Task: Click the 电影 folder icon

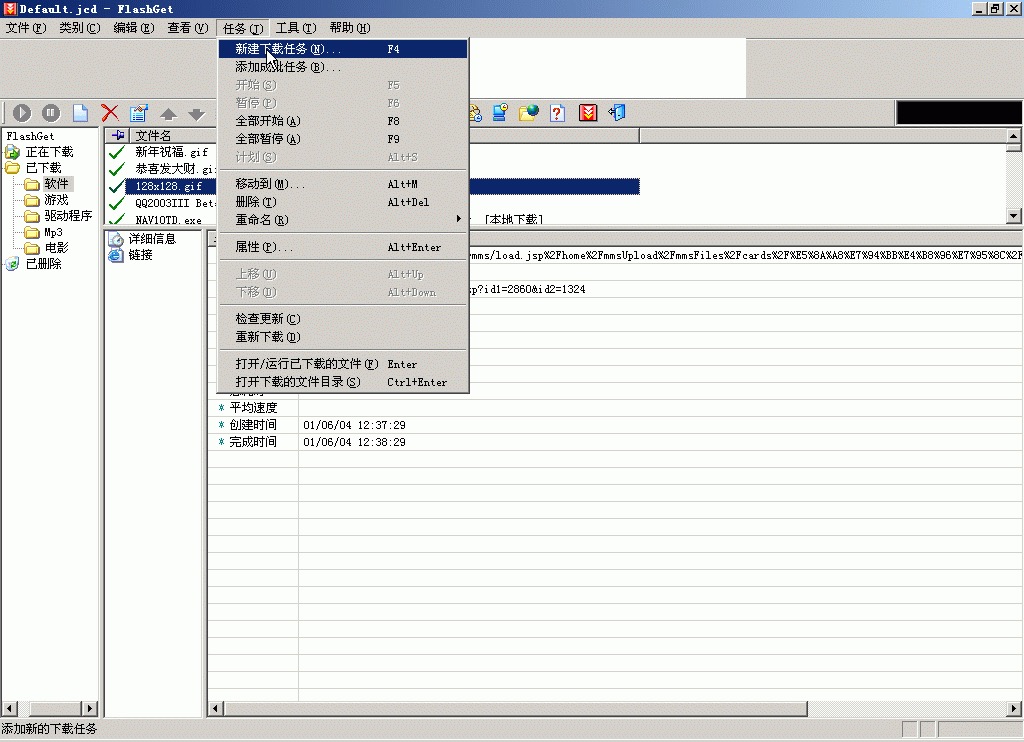Action: pyautogui.click(x=32, y=248)
